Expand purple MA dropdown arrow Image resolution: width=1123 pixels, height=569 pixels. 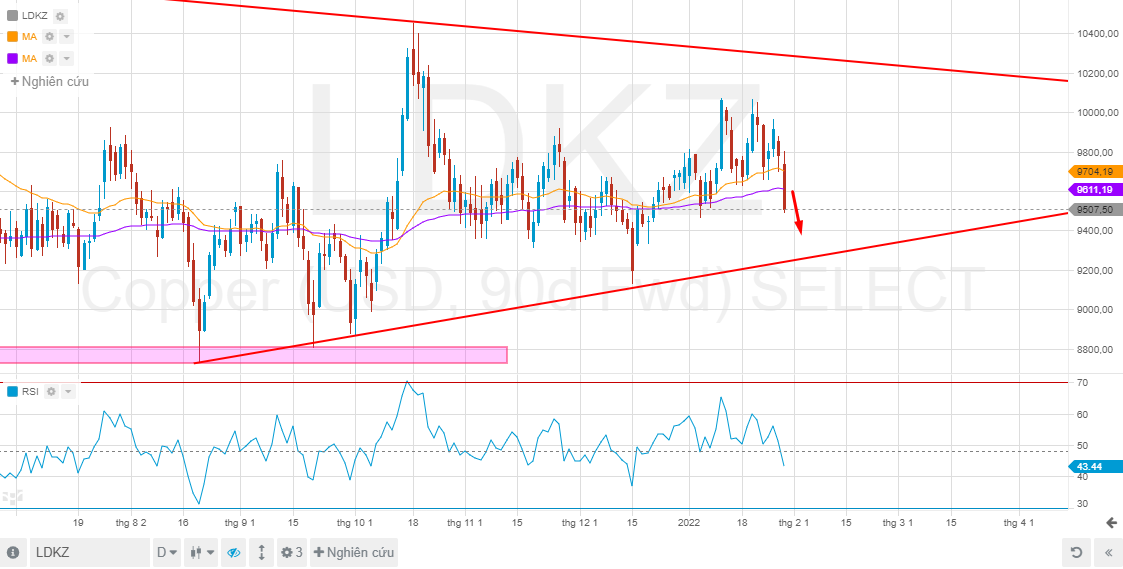coord(67,58)
